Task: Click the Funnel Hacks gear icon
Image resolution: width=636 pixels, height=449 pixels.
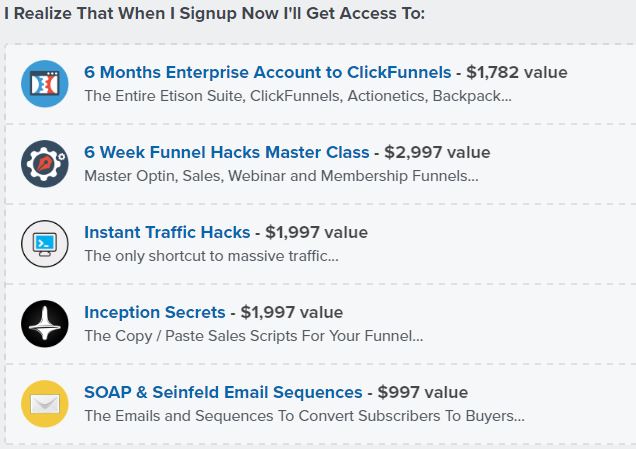Action: pyautogui.click(x=45, y=164)
